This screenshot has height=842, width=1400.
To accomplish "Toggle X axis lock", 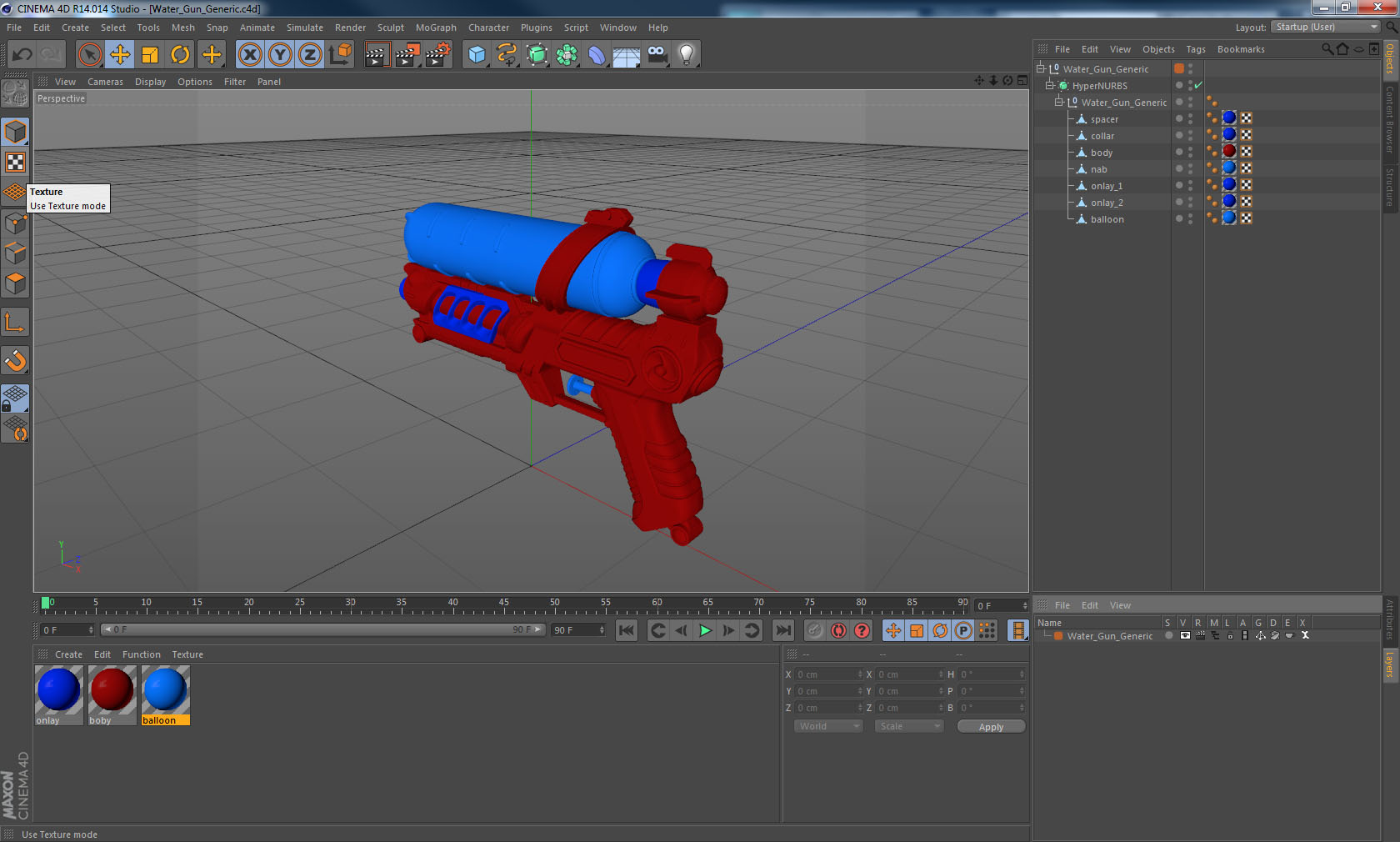I will click(x=250, y=55).
